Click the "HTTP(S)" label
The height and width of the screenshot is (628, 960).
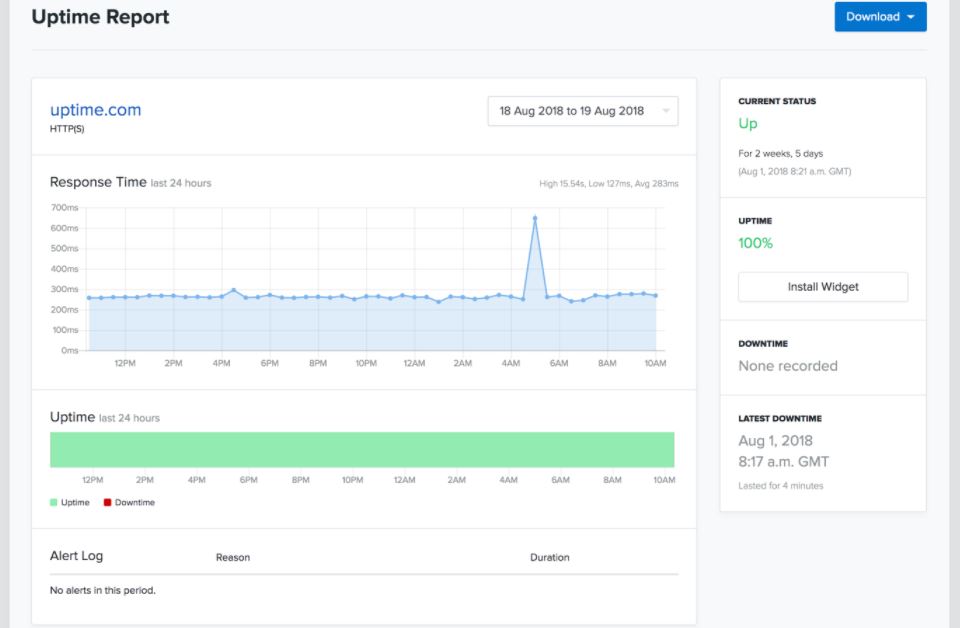[67, 129]
